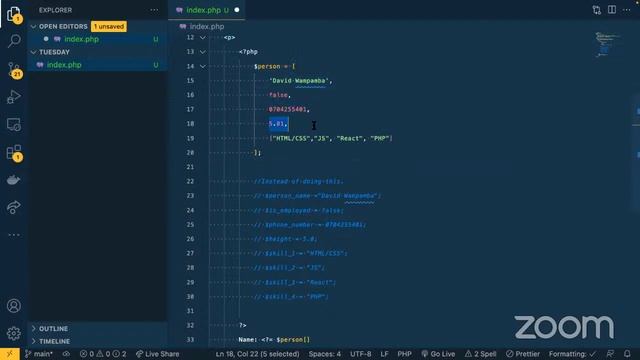The image size is (640, 360).
Task: Expand Timeline section
Action: click(33, 341)
